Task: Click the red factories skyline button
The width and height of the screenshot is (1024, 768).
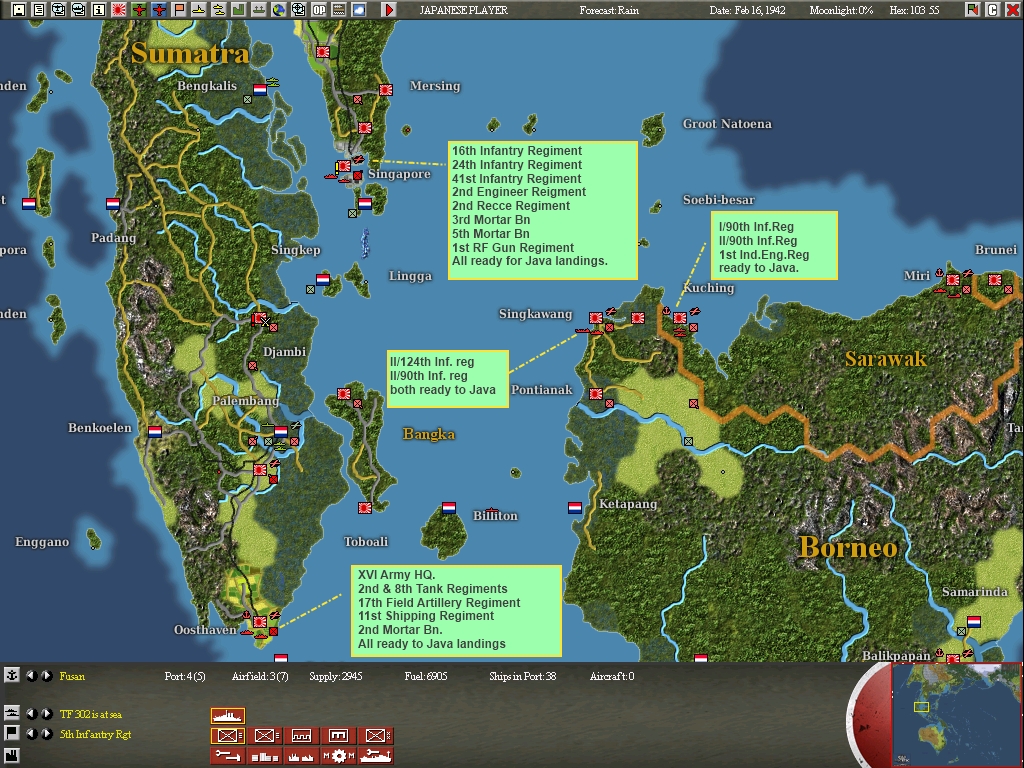Action: pos(302,756)
